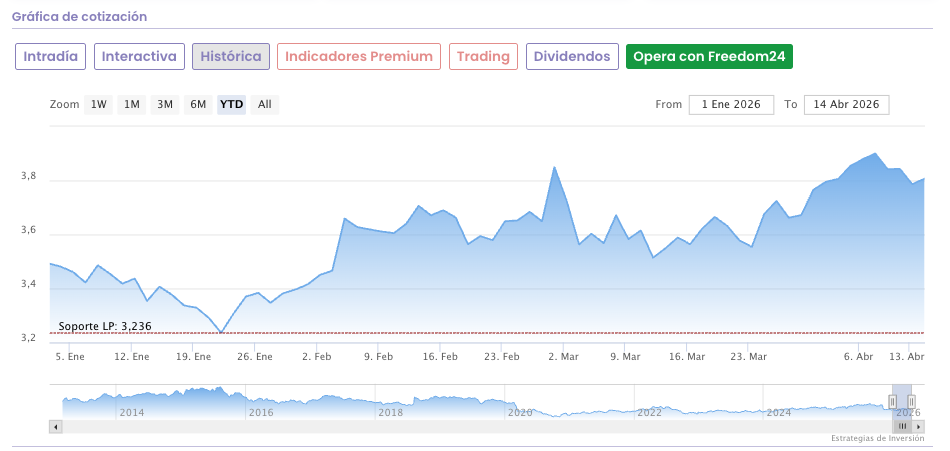The image size is (950, 451).
Task: Open the Intradía chart tab
Action: point(50,57)
